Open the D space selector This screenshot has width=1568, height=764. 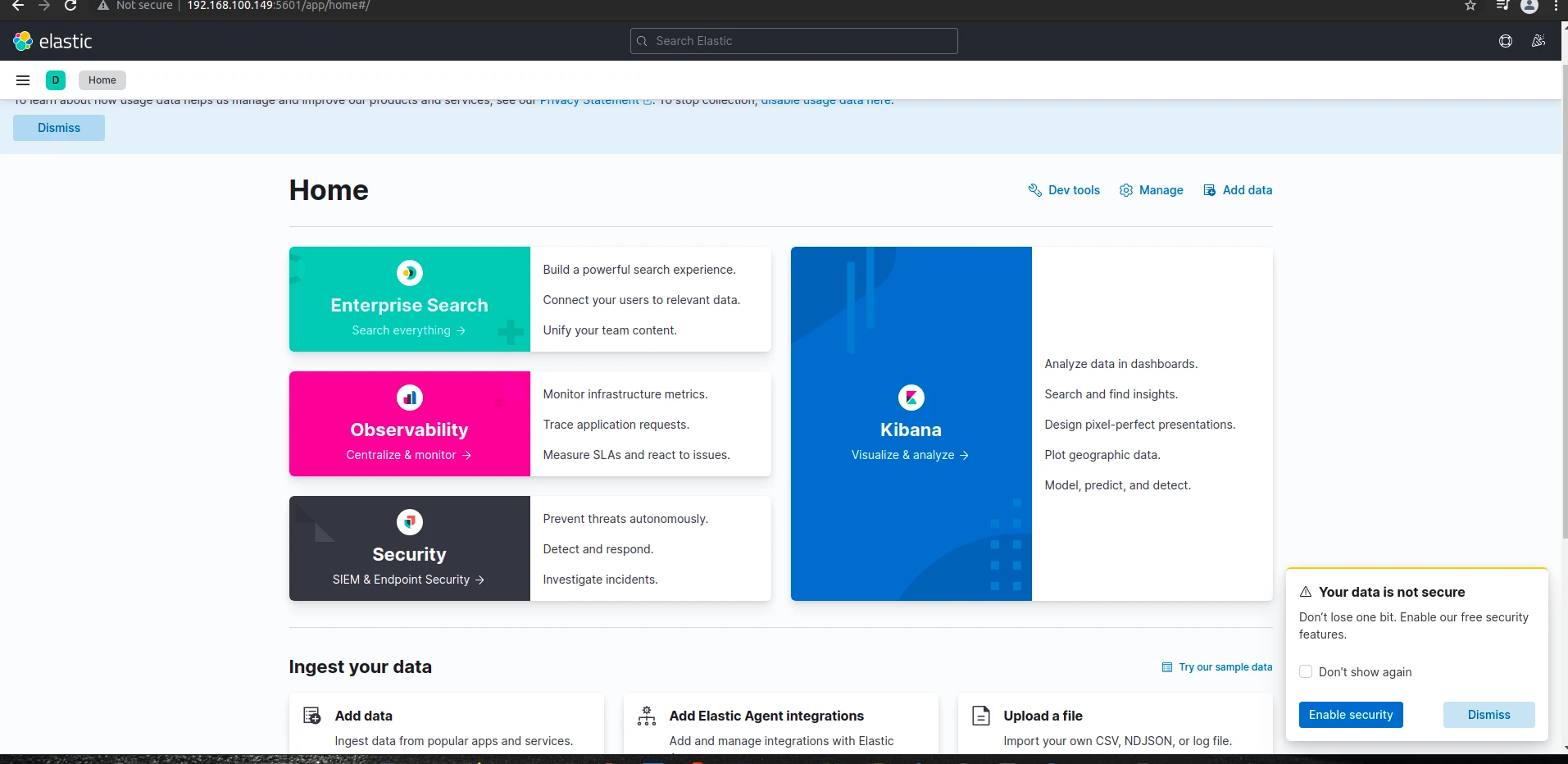55,80
